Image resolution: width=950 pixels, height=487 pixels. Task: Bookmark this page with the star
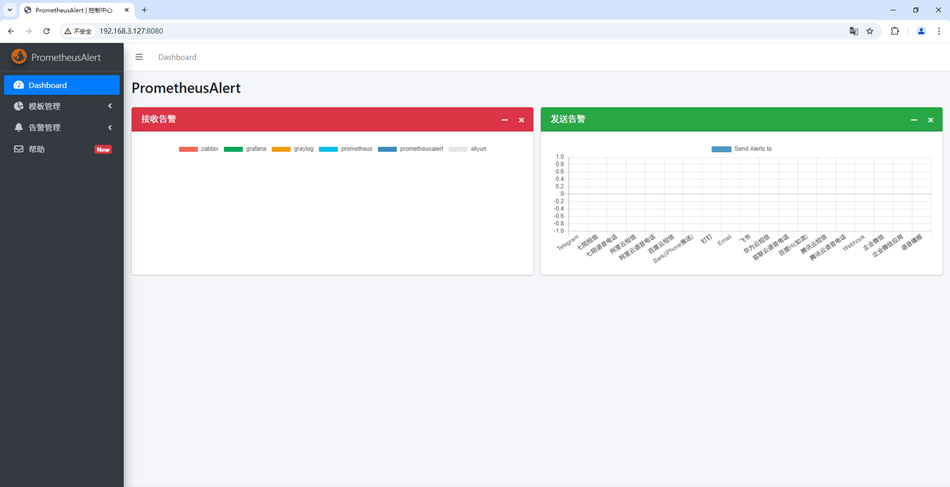tap(870, 31)
